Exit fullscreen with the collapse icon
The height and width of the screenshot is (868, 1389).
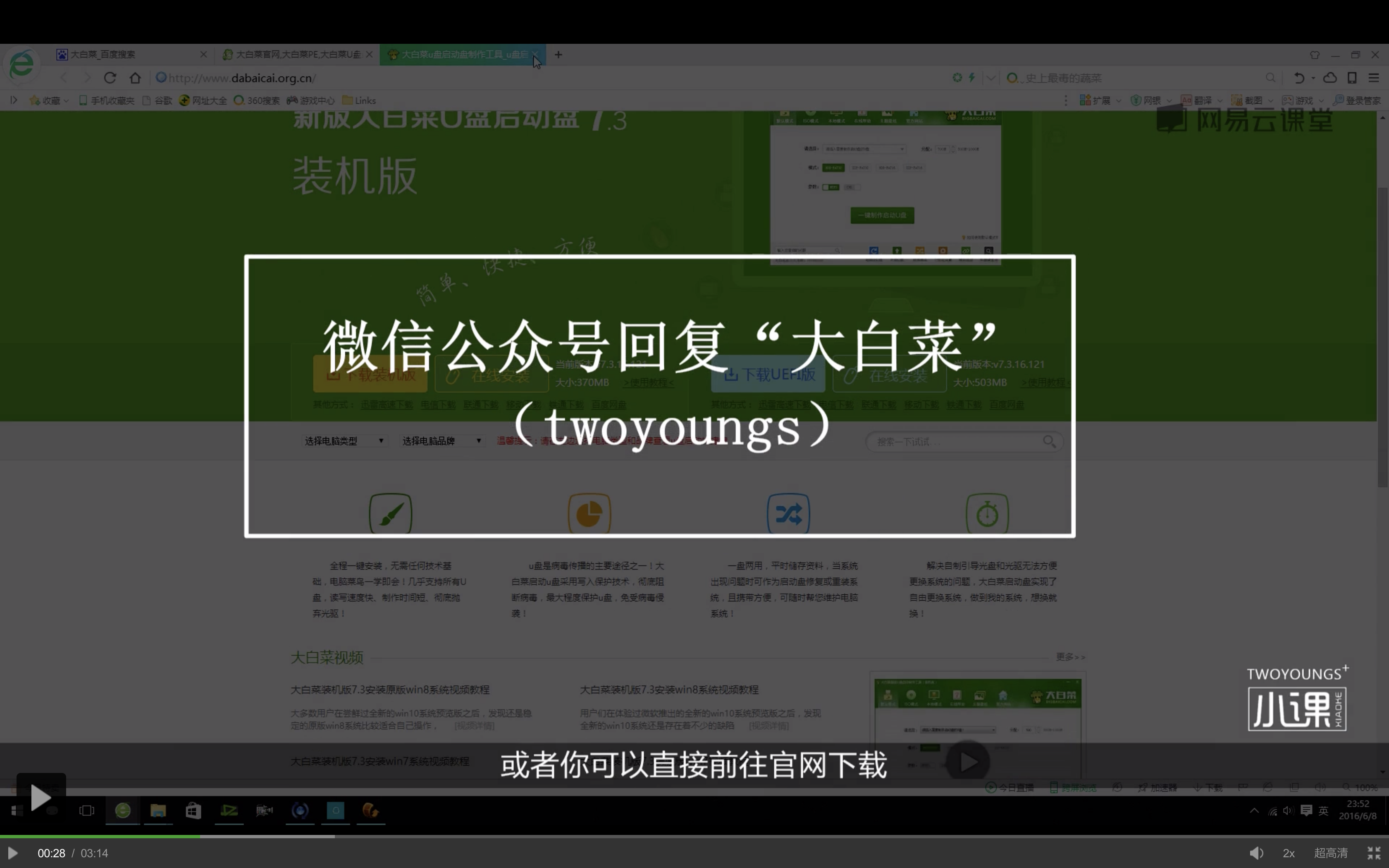pyautogui.click(x=1374, y=853)
